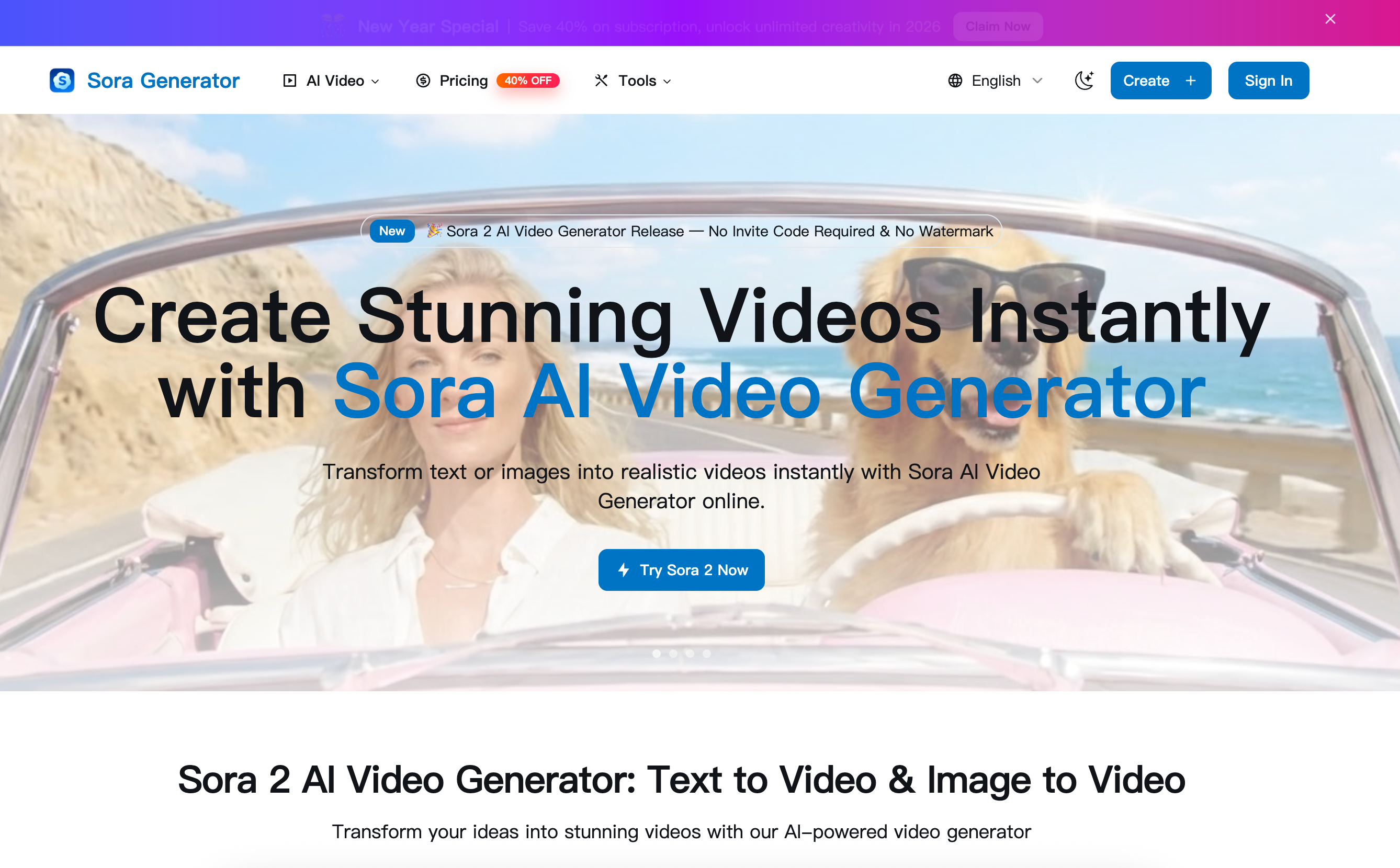Click the Claim Now button
The height and width of the screenshot is (868, 1400).
[998, 26]
